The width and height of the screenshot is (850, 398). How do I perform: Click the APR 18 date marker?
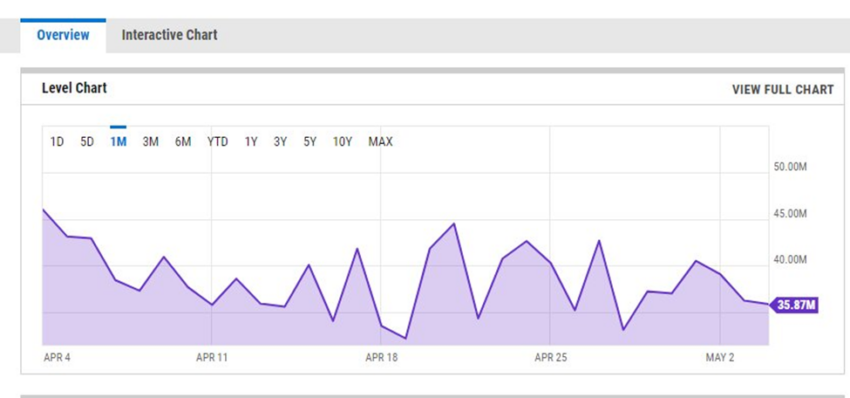coord(382,358)
